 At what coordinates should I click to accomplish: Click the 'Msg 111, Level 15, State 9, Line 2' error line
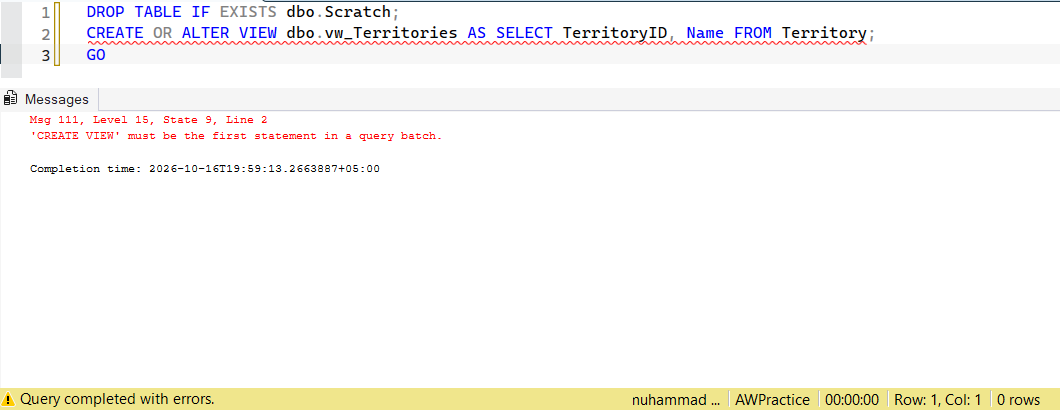click(x=149, y=120)
